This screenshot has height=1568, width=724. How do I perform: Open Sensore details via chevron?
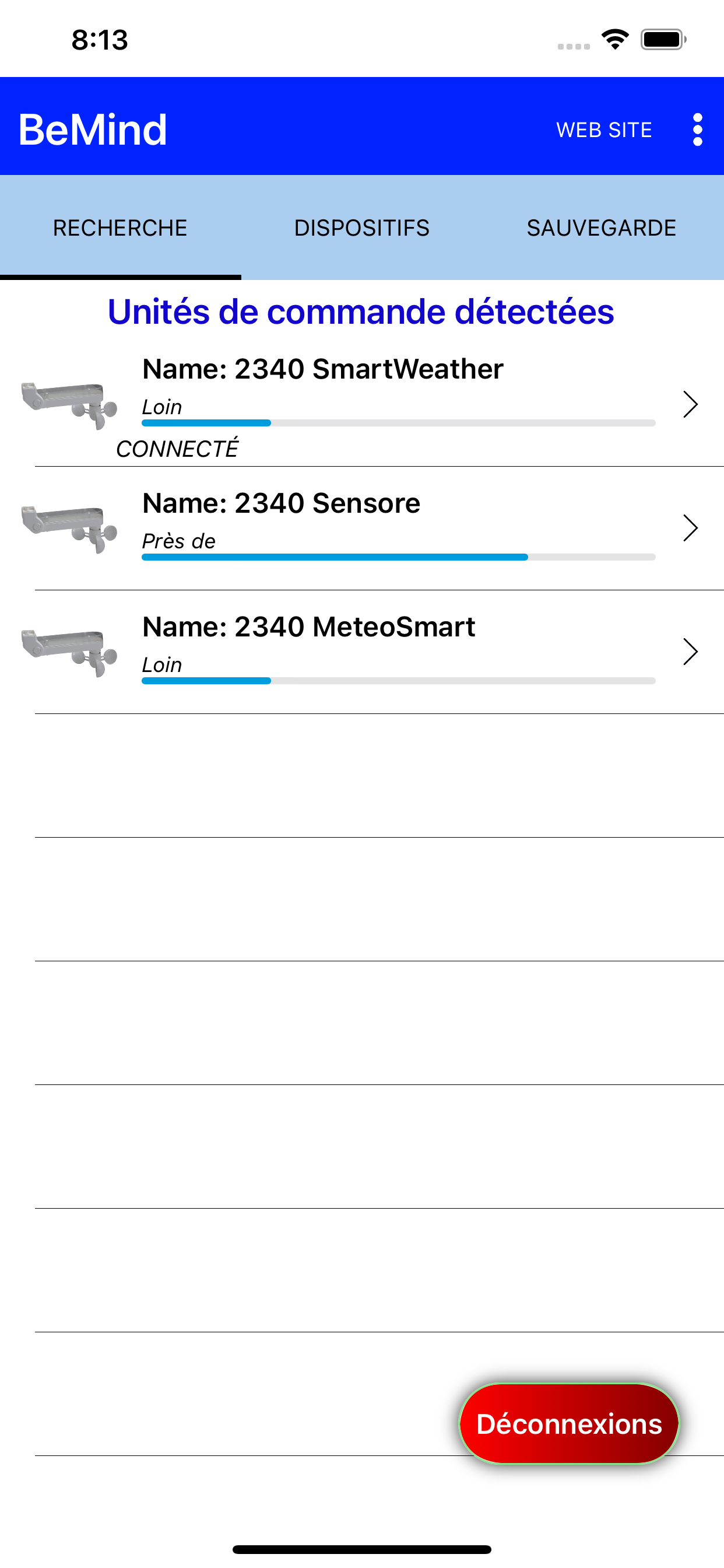[x=690, y=528]
